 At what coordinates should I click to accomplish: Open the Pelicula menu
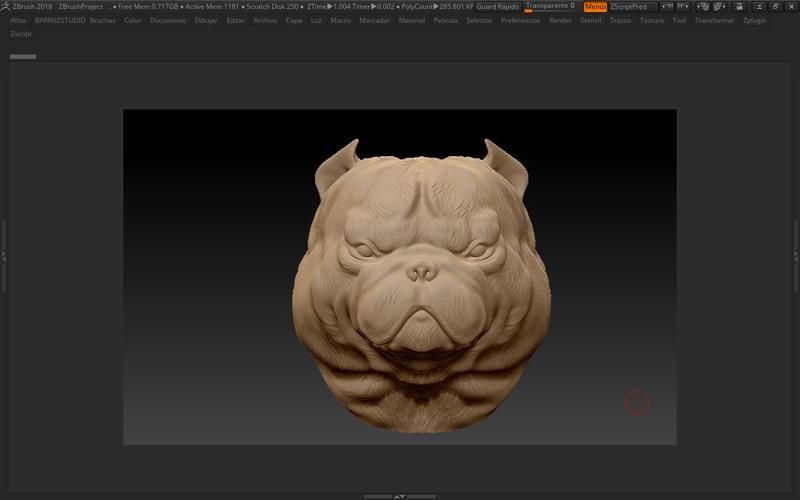pos(445,20)
